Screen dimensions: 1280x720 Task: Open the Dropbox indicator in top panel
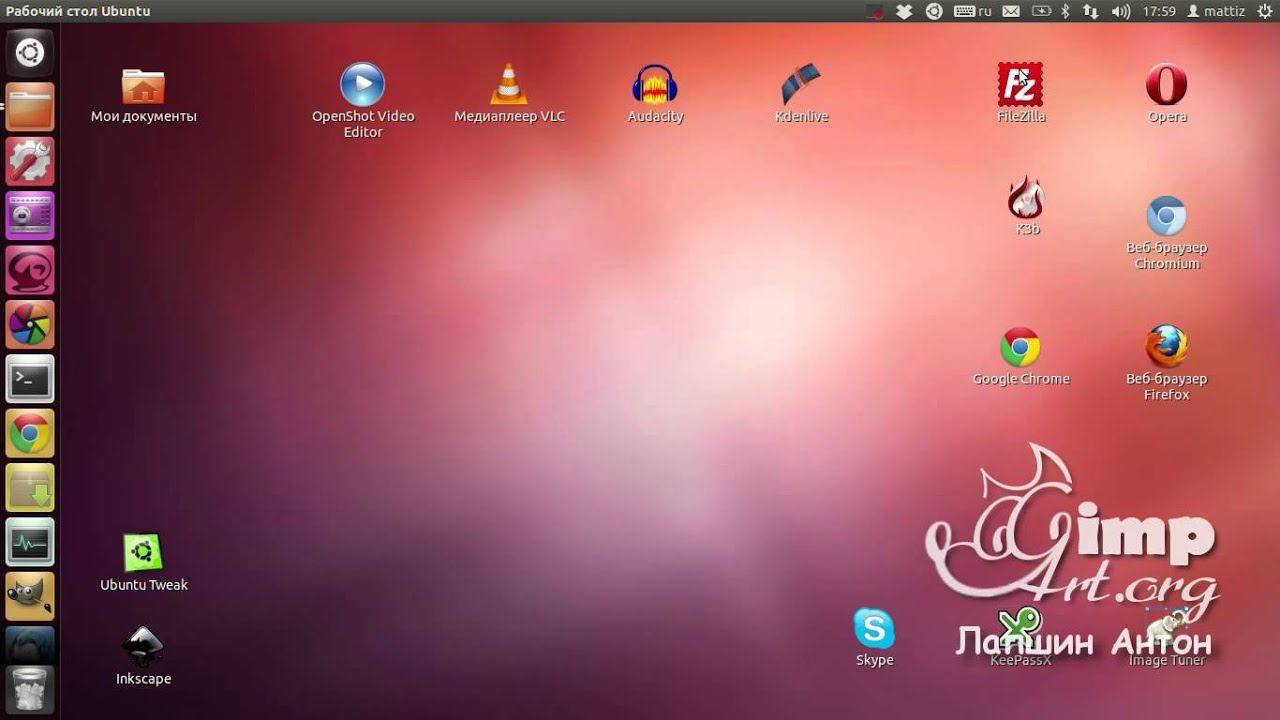(904, 11)
